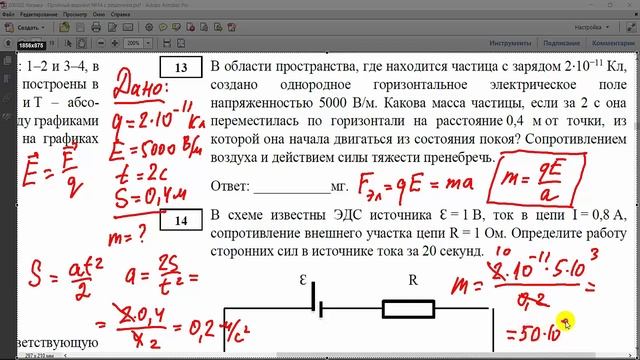Go to previous page arrow
Screen dimensions: 640x360
(x=8, y=43)
